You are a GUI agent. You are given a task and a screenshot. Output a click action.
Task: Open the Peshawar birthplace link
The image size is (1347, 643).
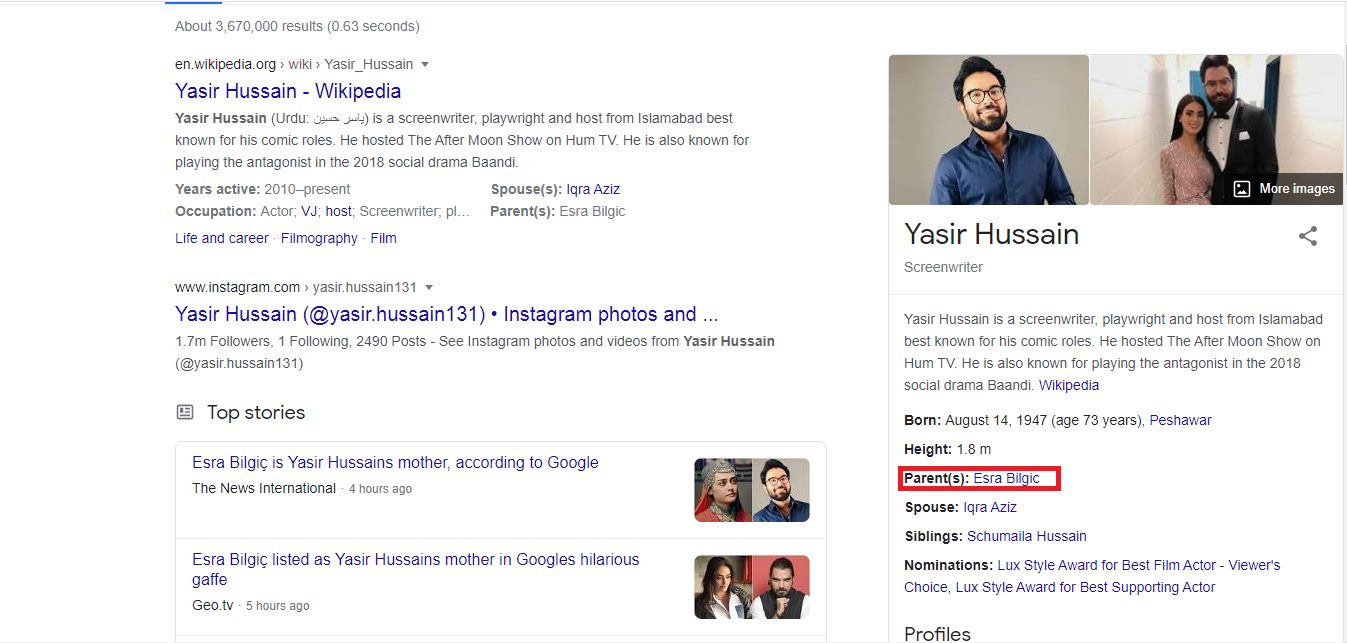(x=1180, y=420)
